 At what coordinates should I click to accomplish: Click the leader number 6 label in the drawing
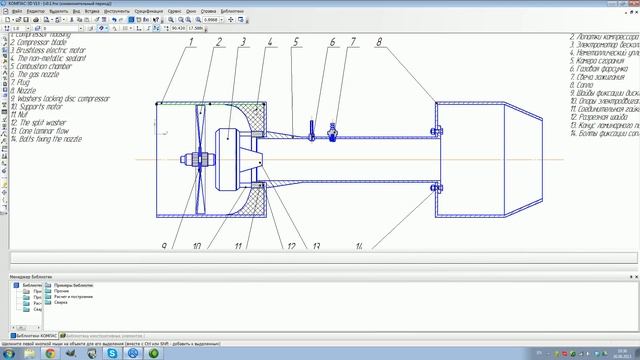pyautogui.click(x=332, y=42)
